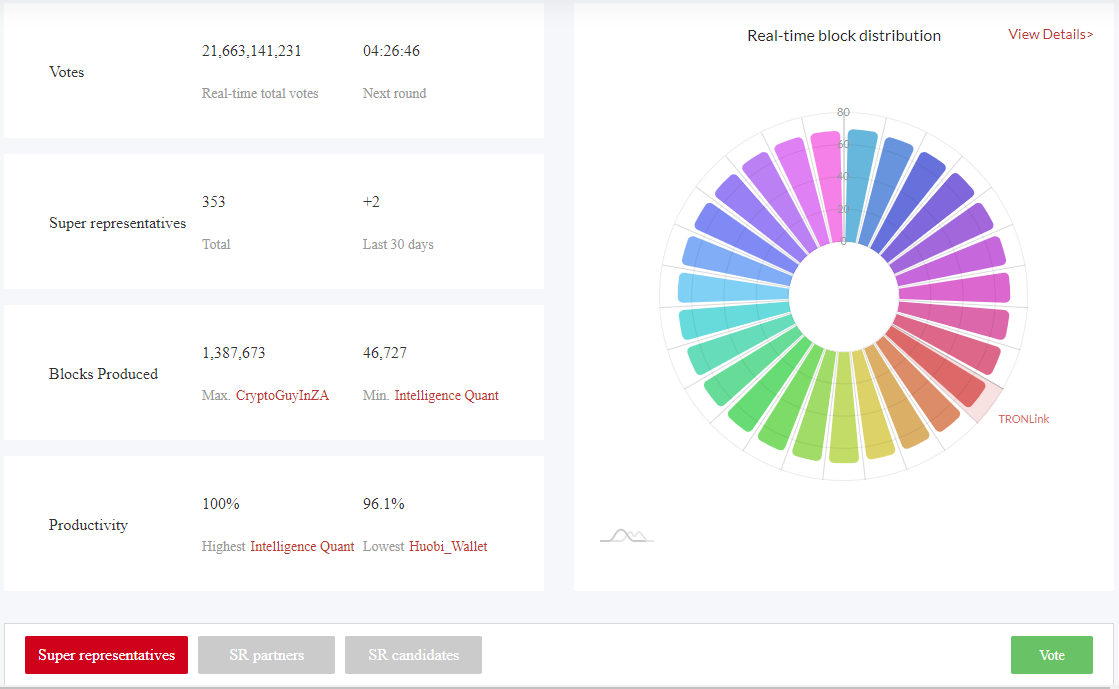This screenshot has width=1119, height=689.
Task: Click the green Vote button
Action: pos(1051,655)
